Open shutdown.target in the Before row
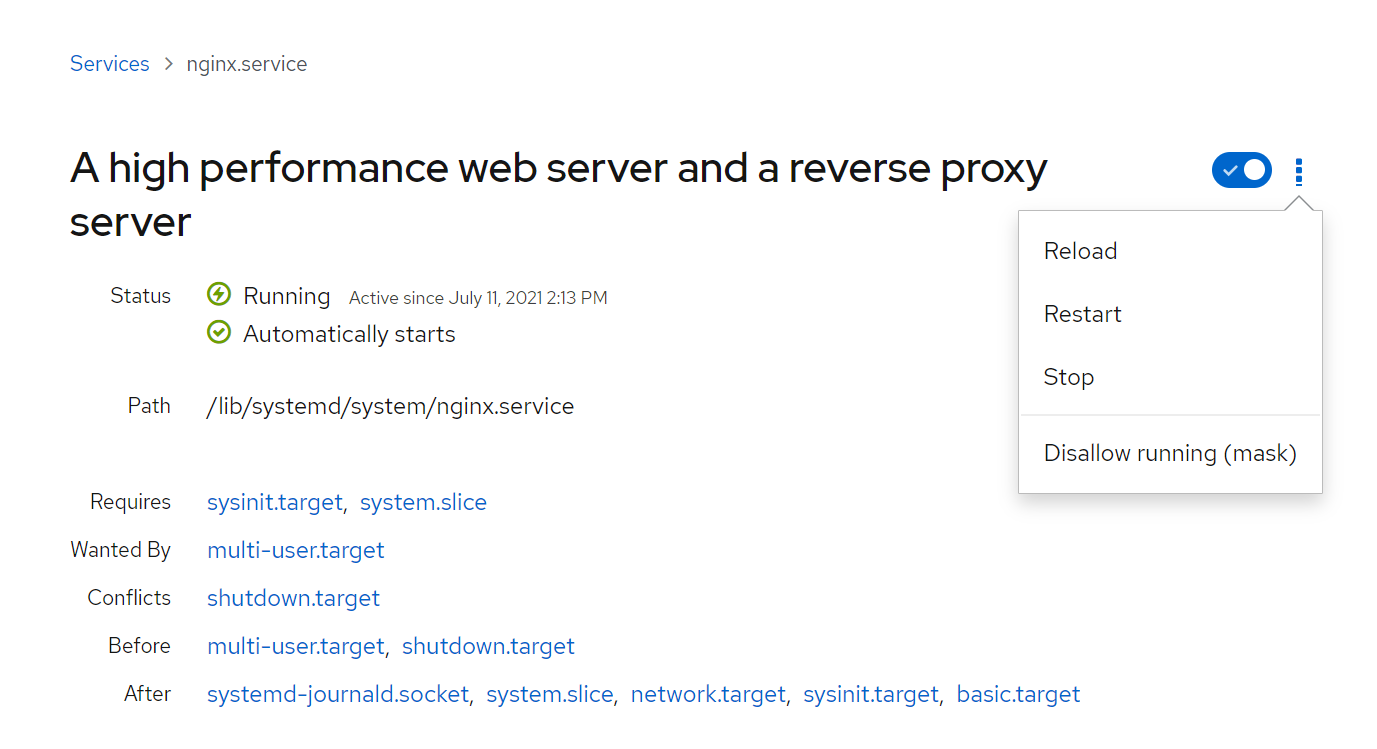This screenshot has height=749, width=1377. [488, 646]
